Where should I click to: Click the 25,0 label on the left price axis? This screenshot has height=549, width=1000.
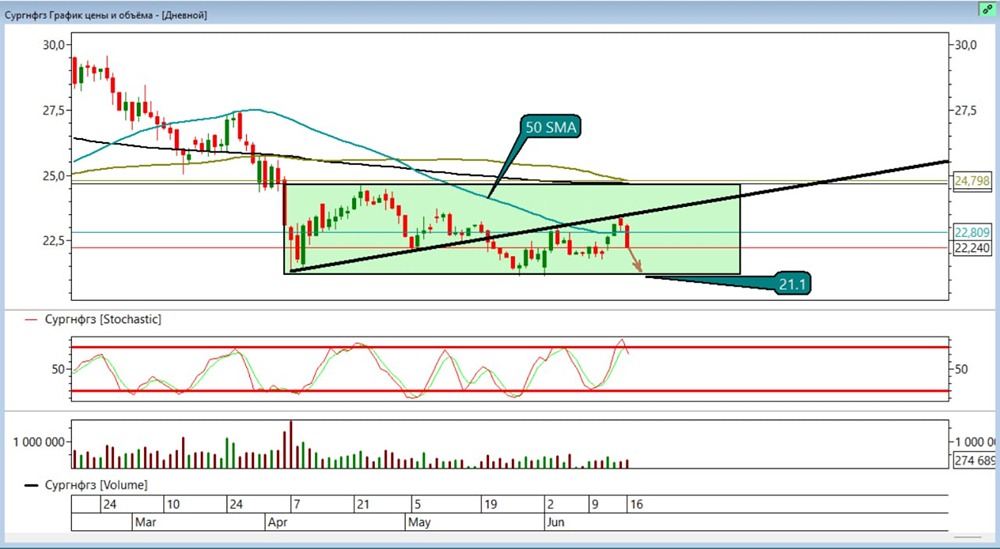54,175
